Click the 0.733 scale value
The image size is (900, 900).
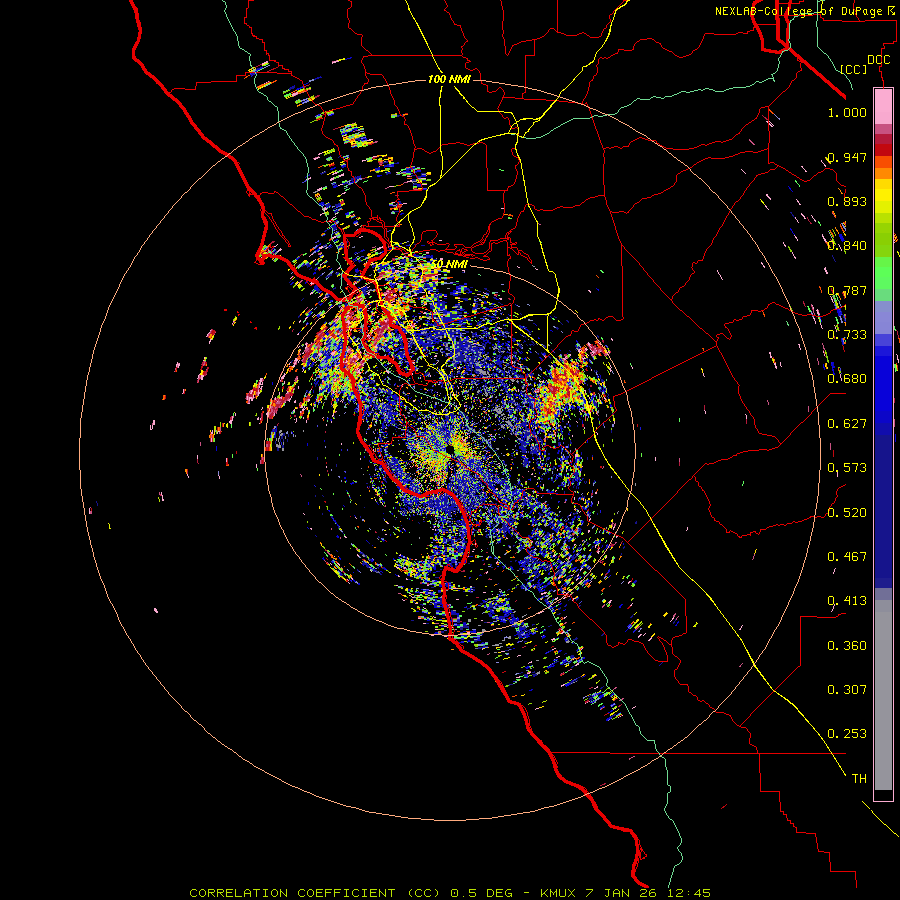click(x=847, y=335)
